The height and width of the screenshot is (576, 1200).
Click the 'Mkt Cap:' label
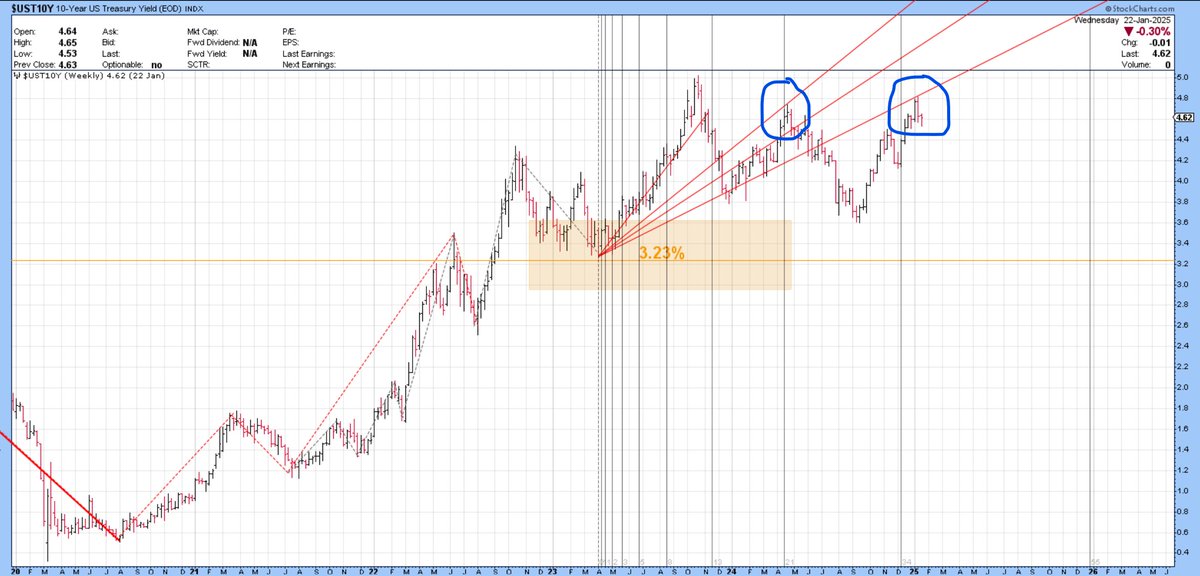tap(203, 32)
